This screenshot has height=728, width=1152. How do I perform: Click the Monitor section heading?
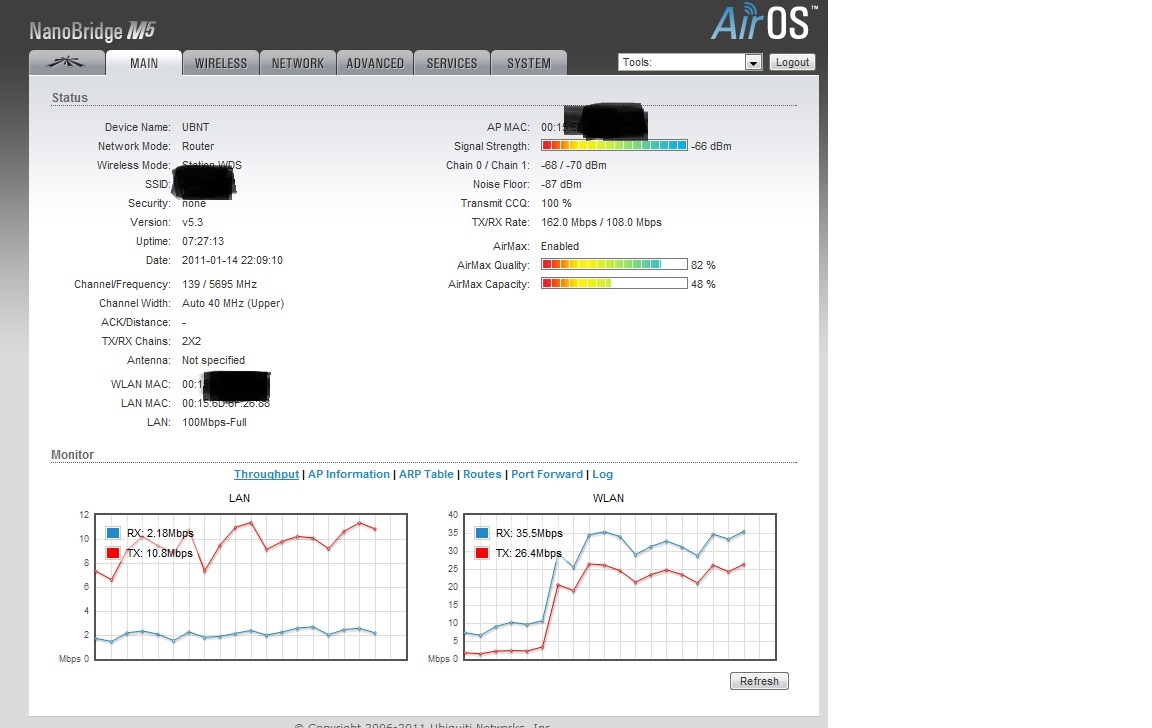(73, 455)
